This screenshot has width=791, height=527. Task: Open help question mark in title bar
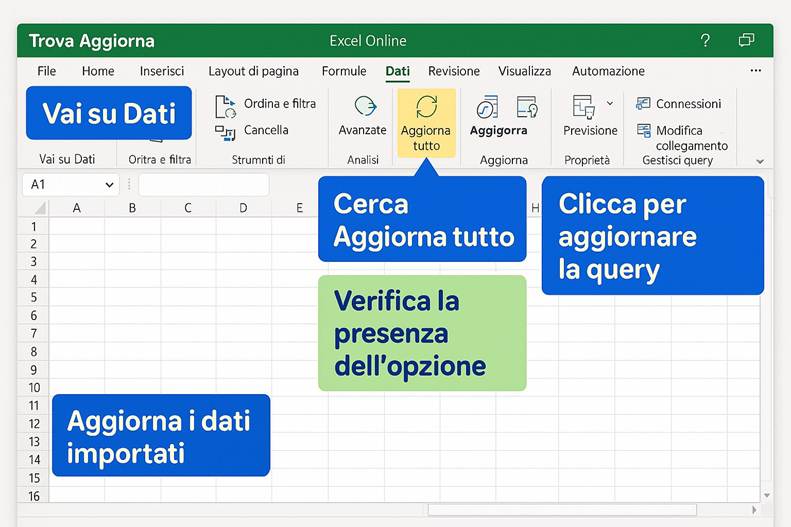click(705, 40)
